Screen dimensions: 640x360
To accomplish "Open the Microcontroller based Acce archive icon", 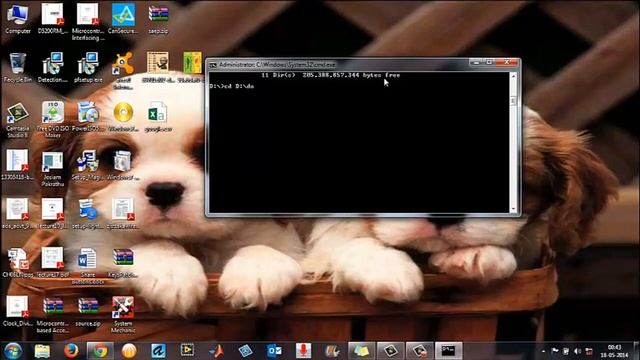I will coord(53,314).
